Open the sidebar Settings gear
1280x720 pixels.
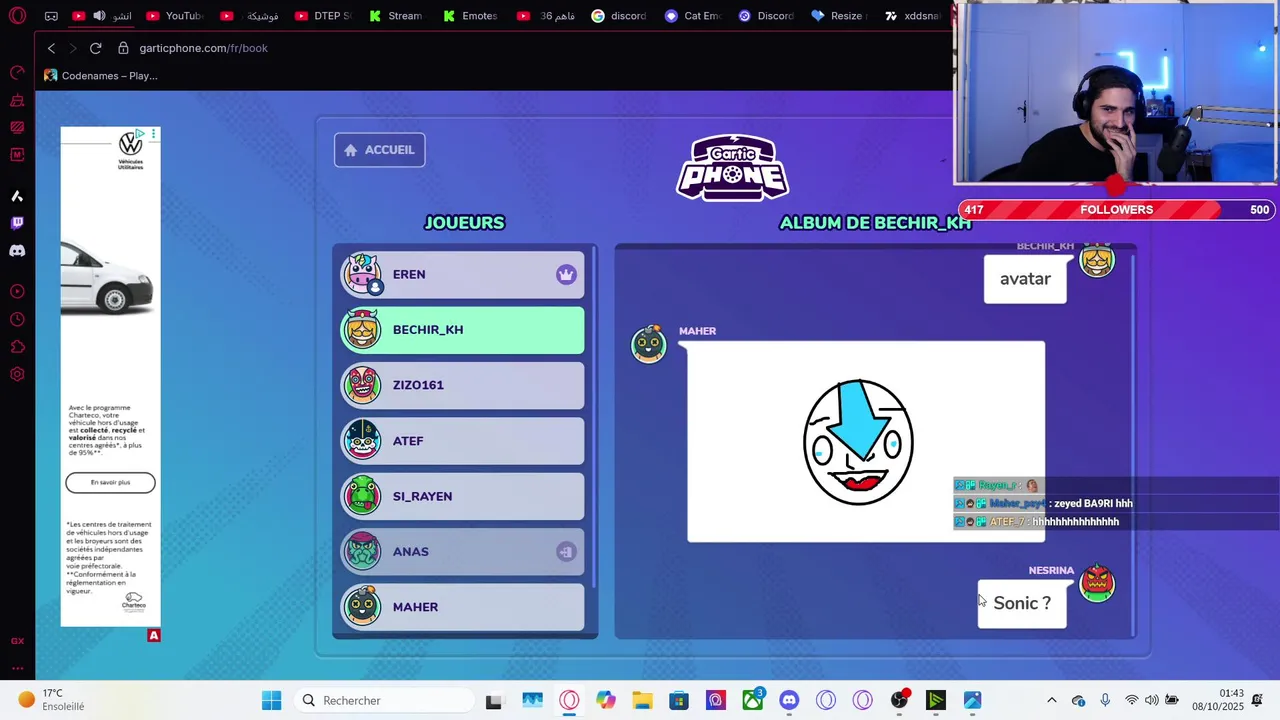(17, 375)
